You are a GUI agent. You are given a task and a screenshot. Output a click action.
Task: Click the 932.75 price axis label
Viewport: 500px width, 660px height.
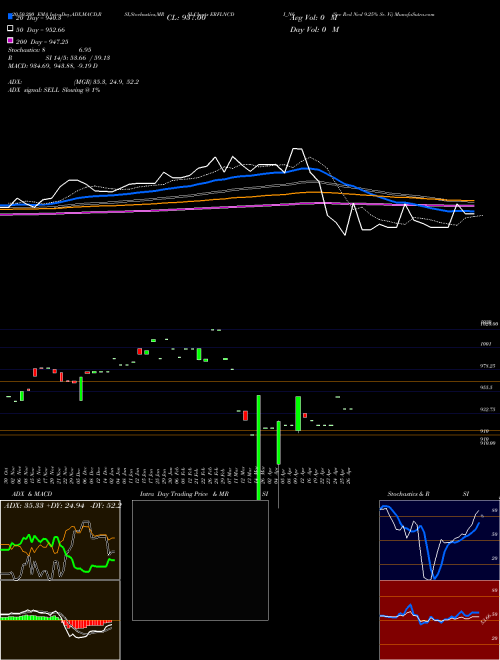[x=488, y=409]
